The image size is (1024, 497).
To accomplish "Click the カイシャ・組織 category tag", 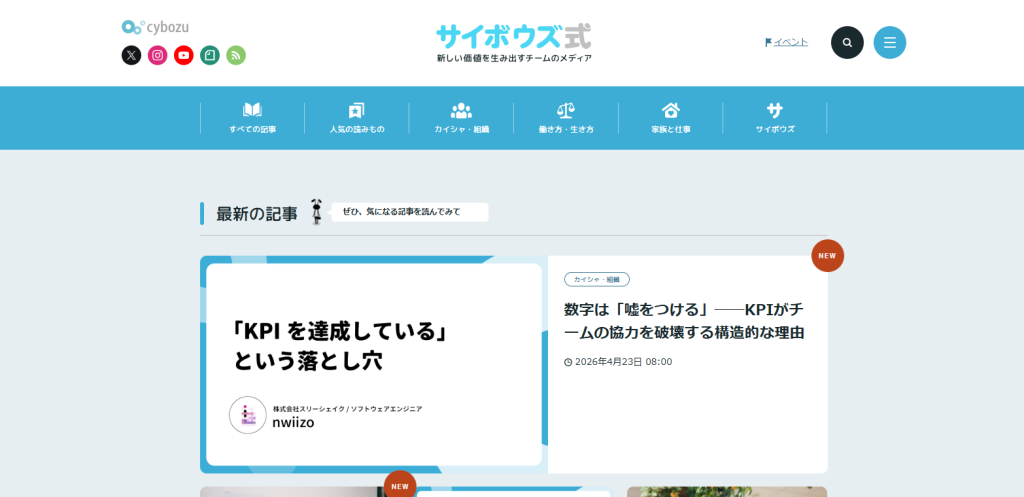I will click(597, 280).
